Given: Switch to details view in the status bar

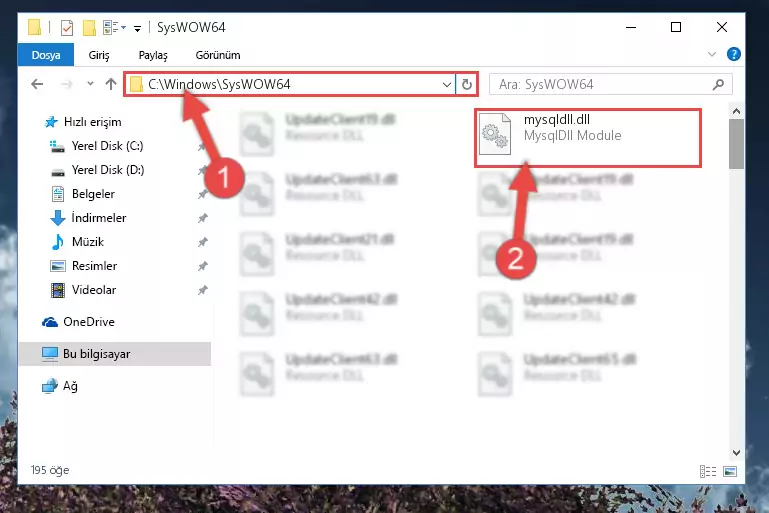Looking at the screenshot, I should point(708,471).
